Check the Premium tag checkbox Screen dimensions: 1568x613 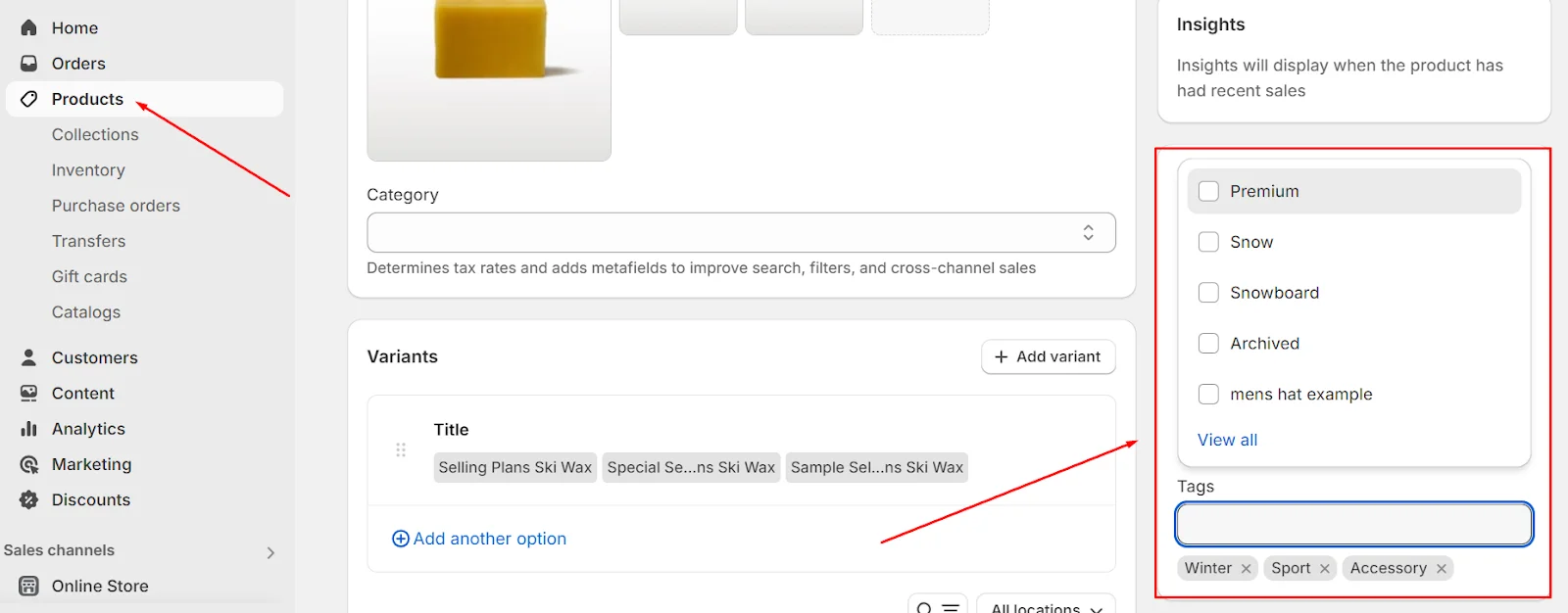1208,191
